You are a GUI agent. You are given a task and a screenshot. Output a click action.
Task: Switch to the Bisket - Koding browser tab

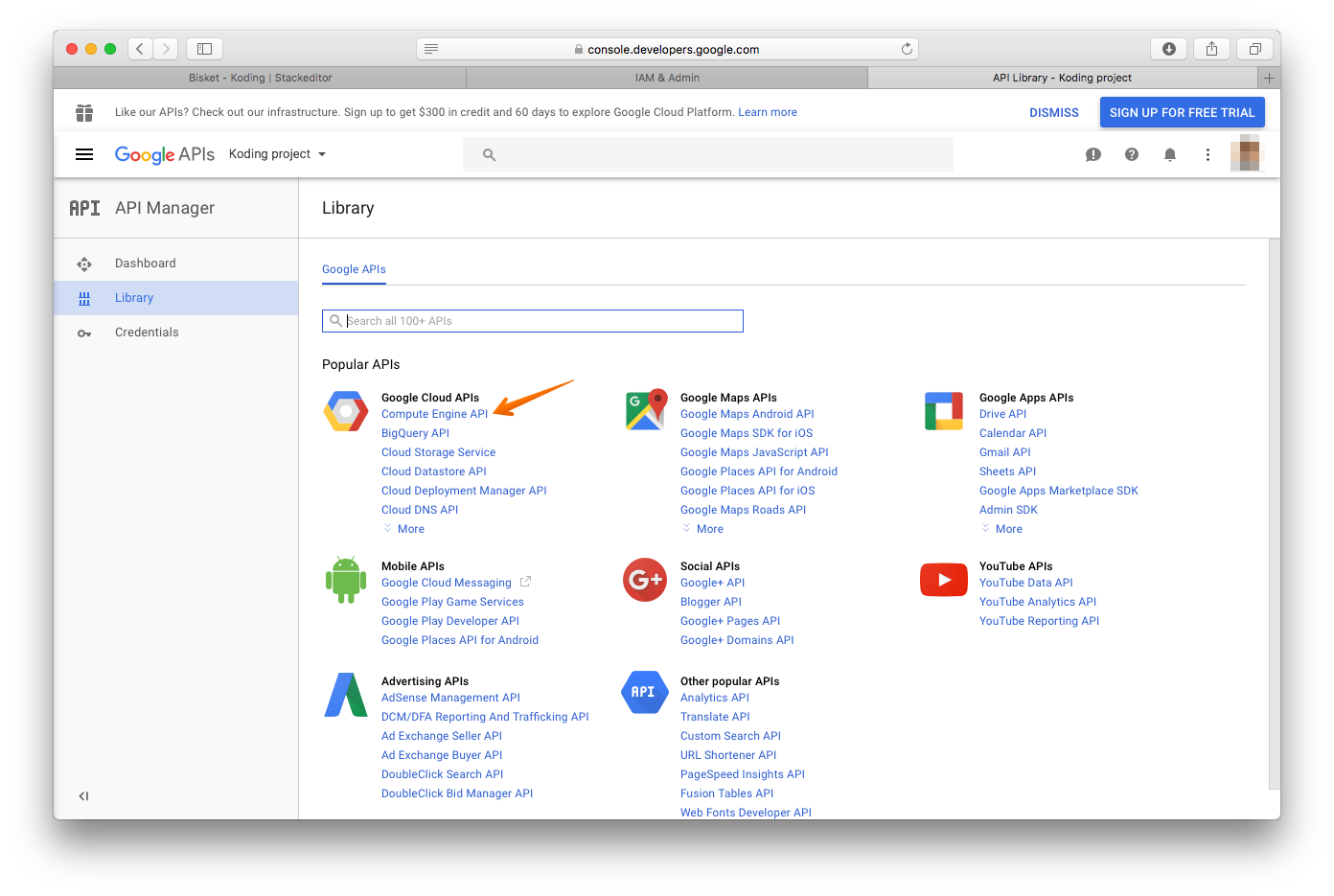tap(260, 78)
